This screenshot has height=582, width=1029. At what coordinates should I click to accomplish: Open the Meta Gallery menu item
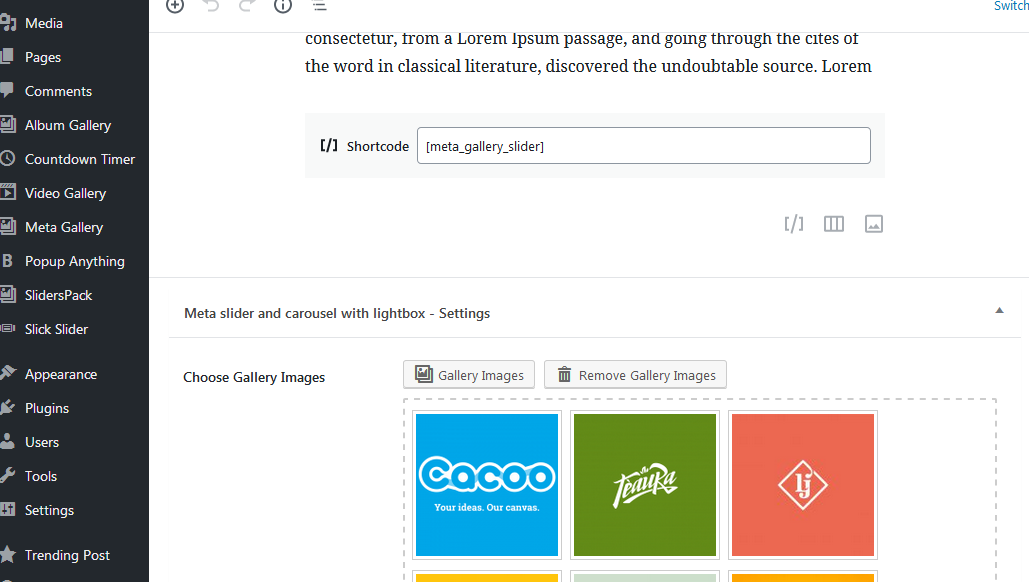tap(64, 227)
